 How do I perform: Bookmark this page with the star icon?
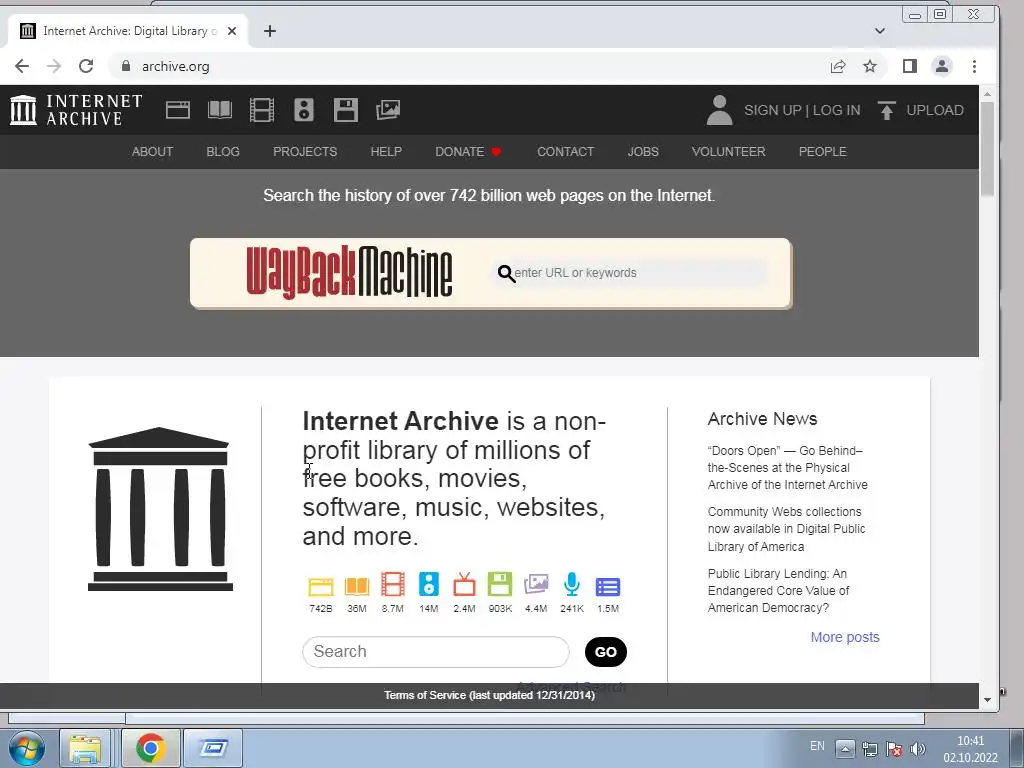(x=870, y=66)
